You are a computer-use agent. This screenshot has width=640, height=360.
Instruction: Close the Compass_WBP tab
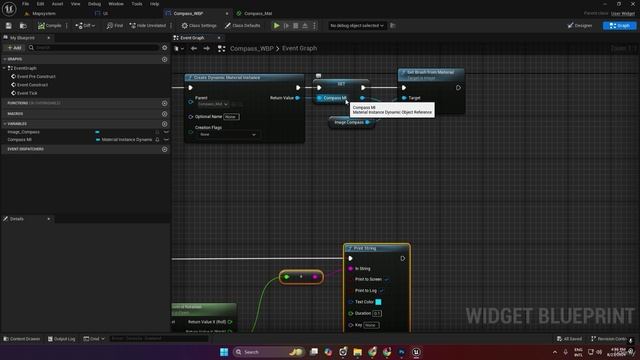(x=227, y=13)
